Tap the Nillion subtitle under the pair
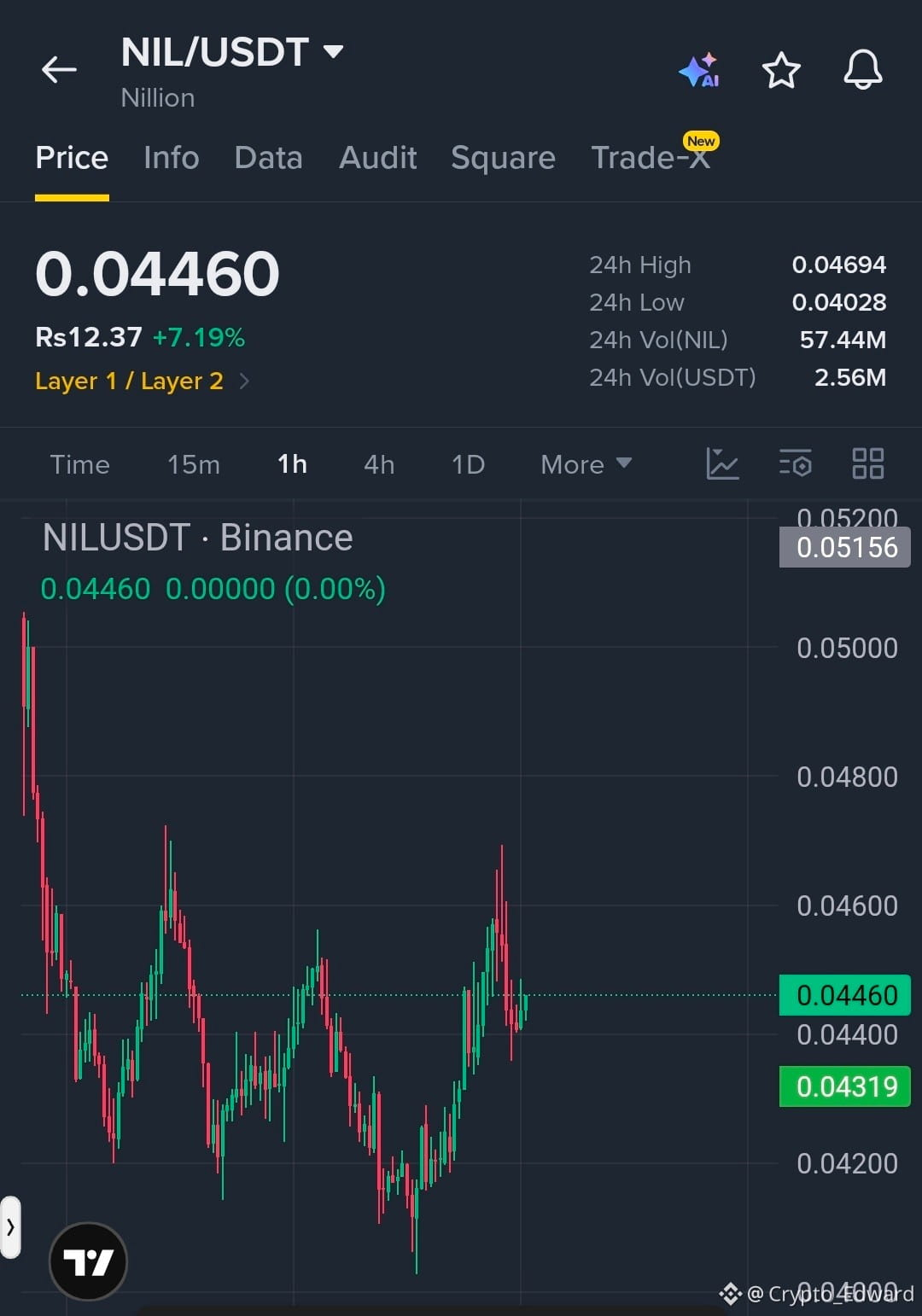 click(158, 98)
